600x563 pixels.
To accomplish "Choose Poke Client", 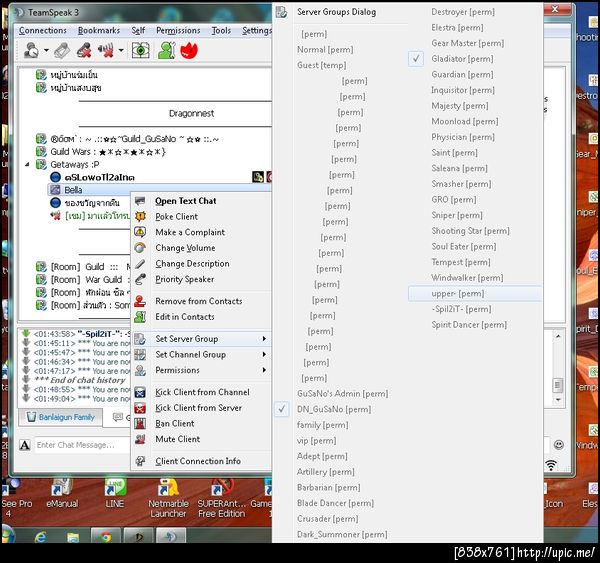I will point(177,217).
